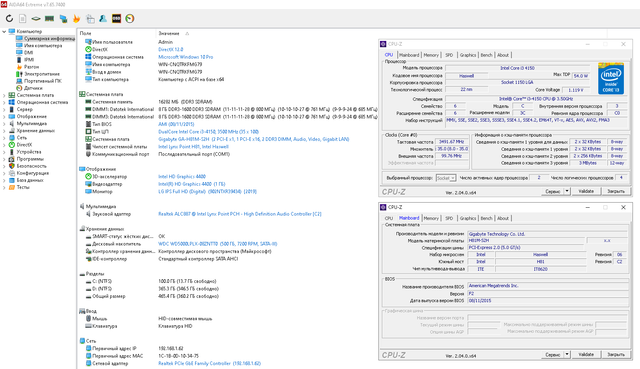Open the DirectX 12.0 link
This screenshot has height=369, width=640.
(x=171, y=49)
